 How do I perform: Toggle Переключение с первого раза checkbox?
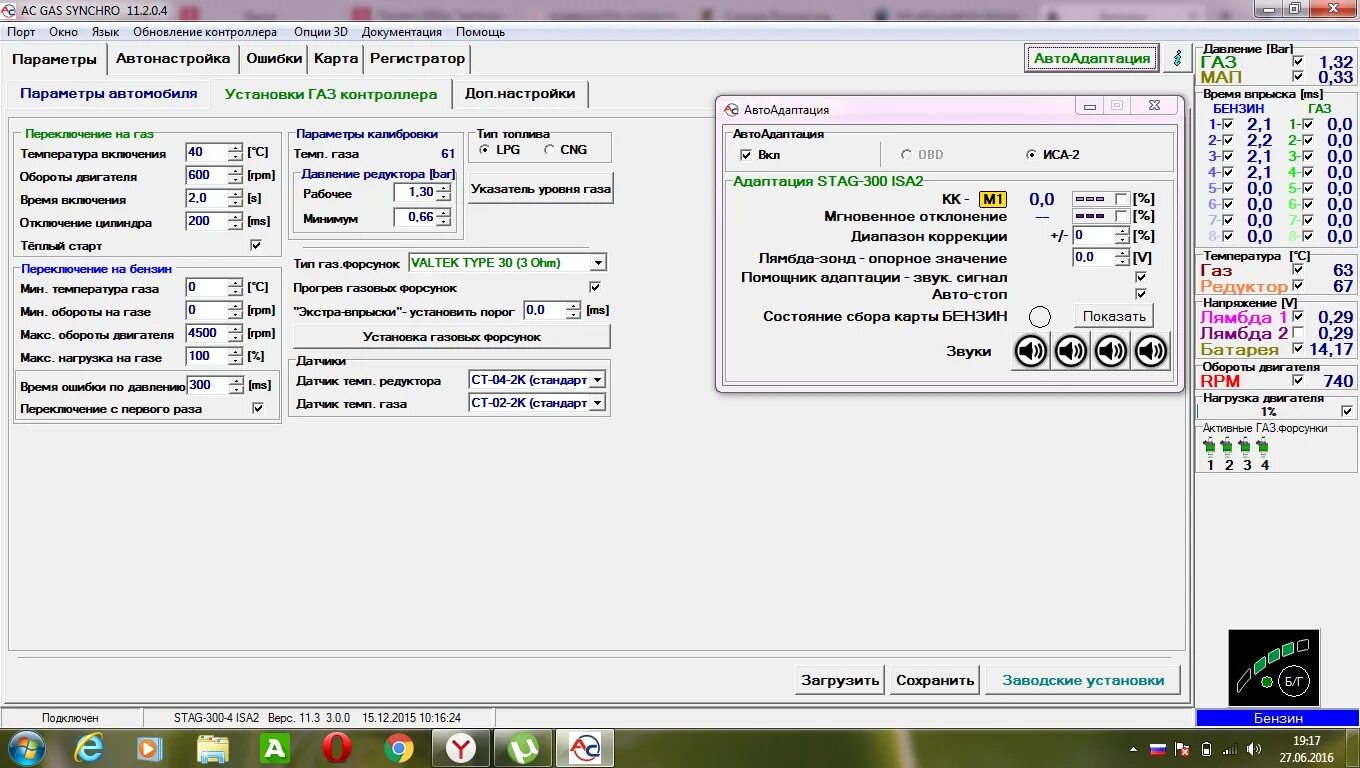coord(258,408)
